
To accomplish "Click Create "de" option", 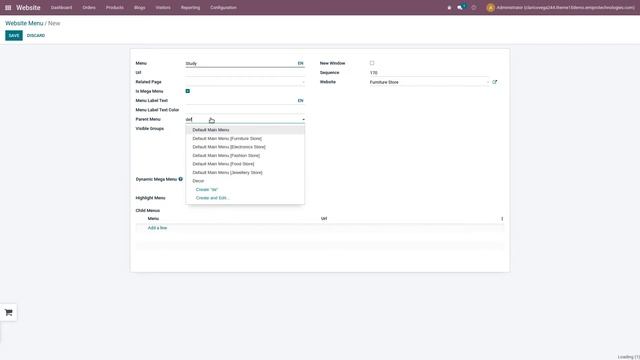I will (207, 189).
